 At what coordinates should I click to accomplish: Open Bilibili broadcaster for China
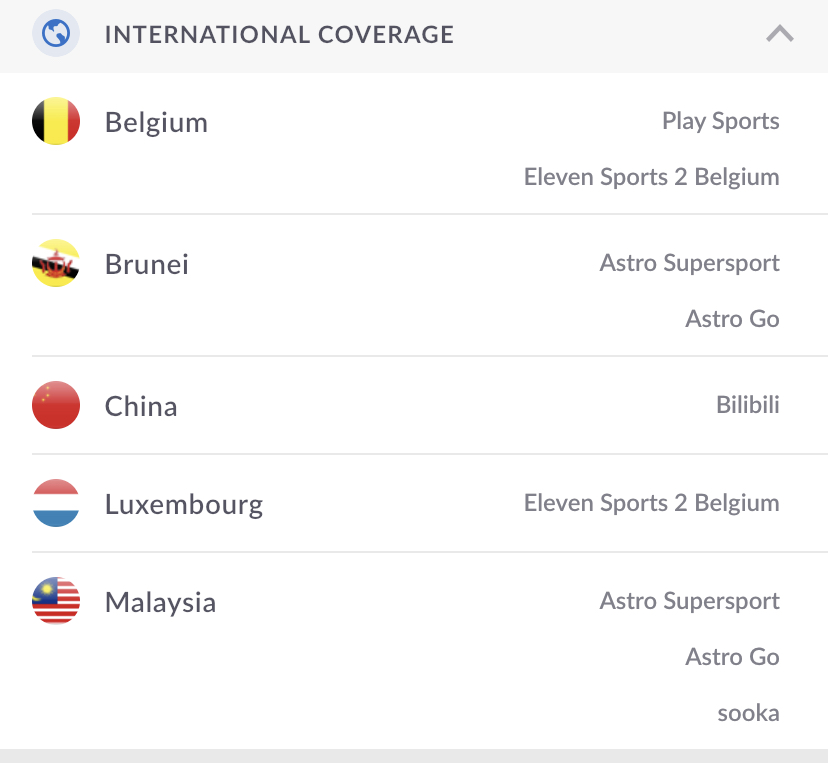point(747,406)
